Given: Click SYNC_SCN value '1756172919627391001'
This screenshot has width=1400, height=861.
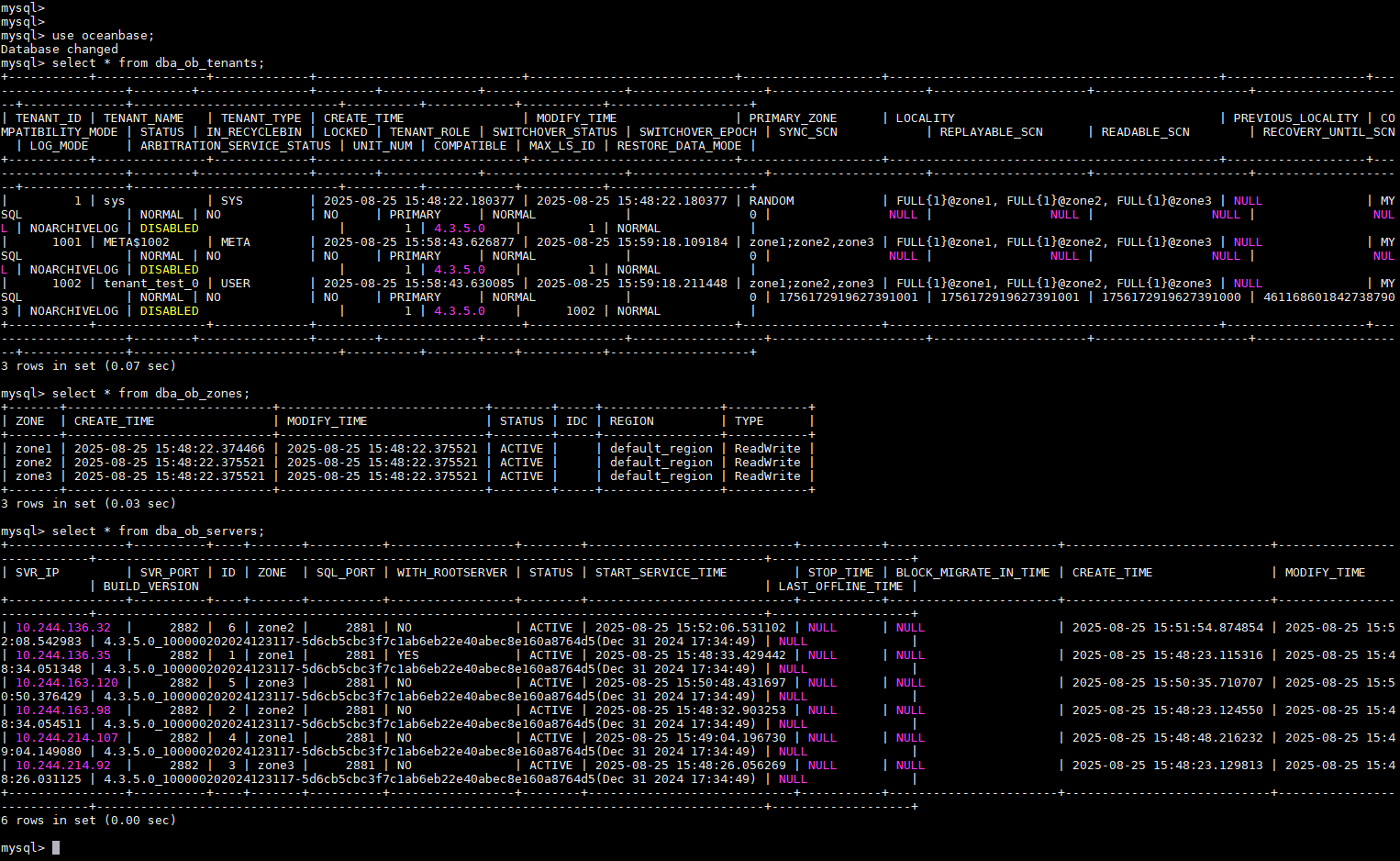Looking at the screenshot, I should 849,297.
